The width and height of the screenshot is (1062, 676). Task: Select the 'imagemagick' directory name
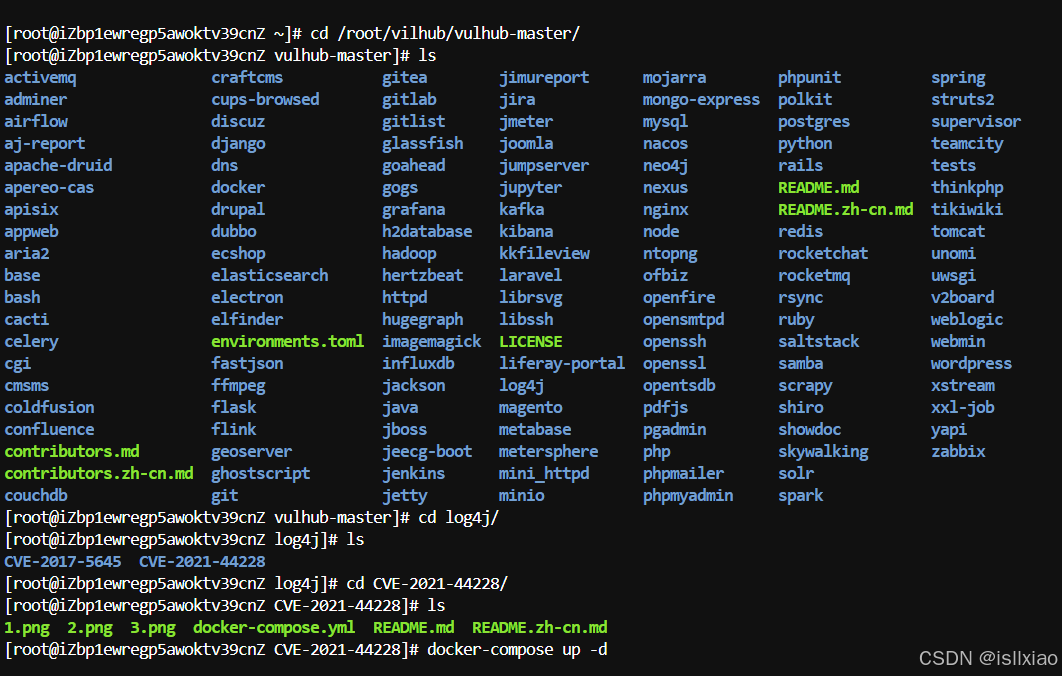point(431,341)
